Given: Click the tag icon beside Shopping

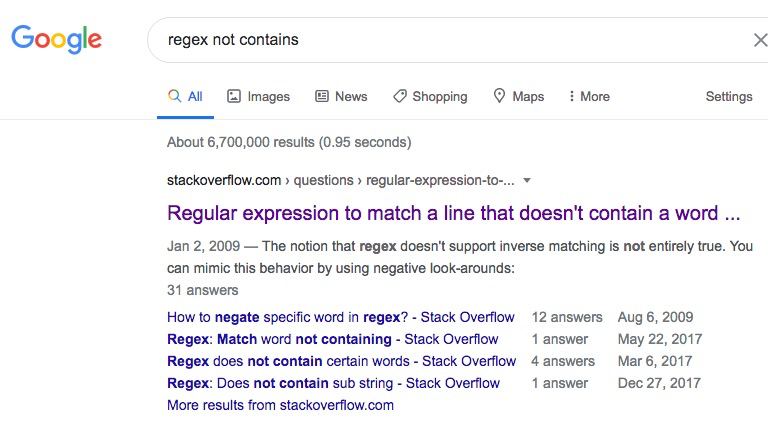Looking at the screenshot, I should [400, 96].
